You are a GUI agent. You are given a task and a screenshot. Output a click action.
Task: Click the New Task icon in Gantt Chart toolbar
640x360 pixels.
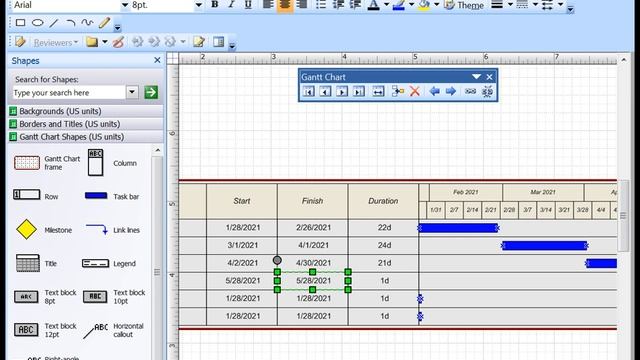[397, 91]
